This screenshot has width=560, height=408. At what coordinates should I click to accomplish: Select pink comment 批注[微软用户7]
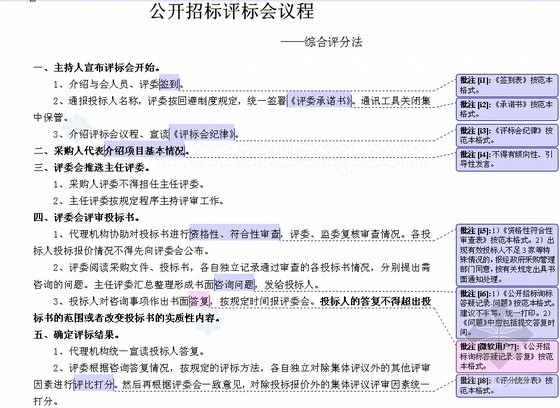506,356
